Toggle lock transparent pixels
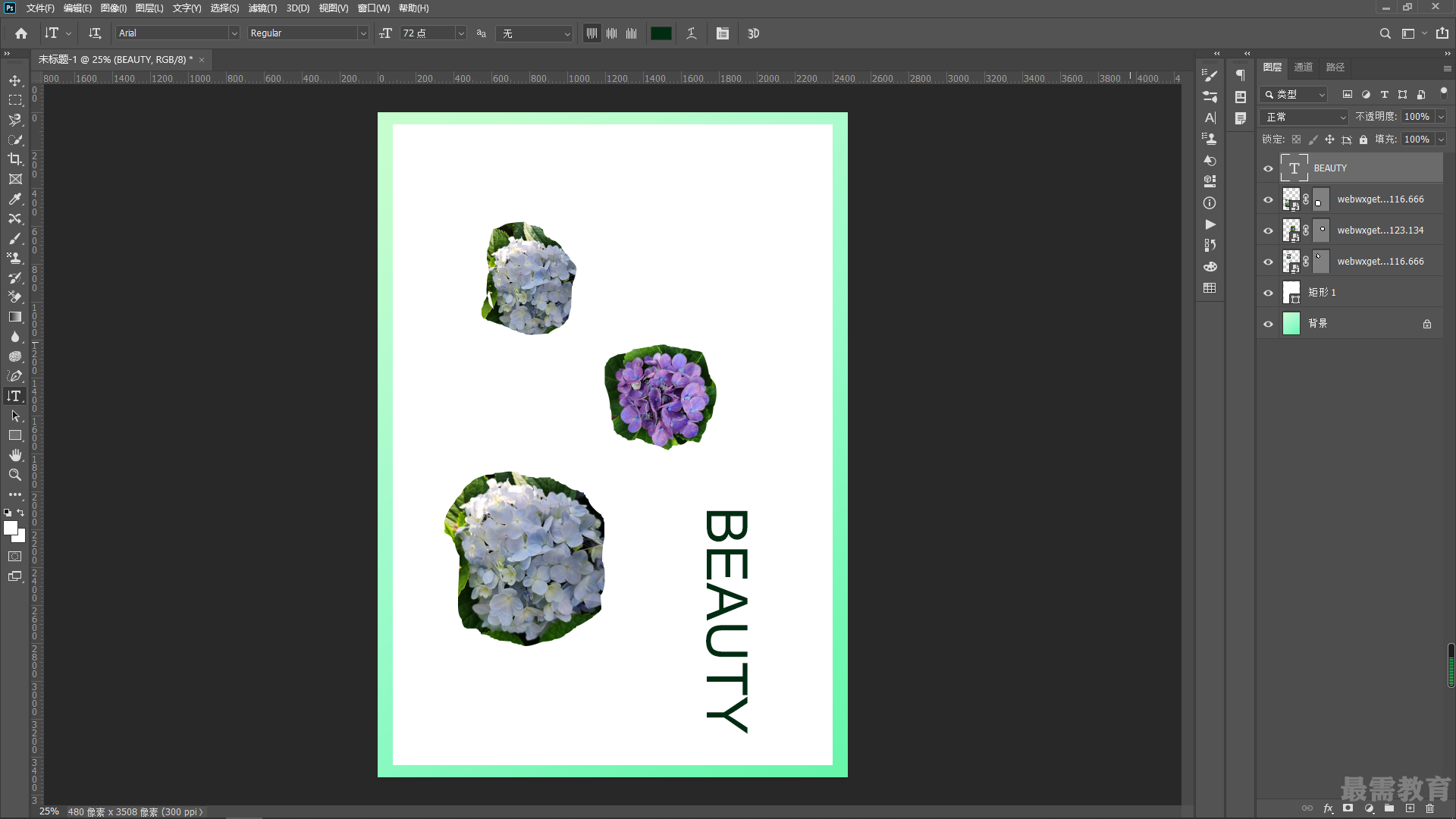Viewport: 1456px width, 819px height. click(1296, 140)
